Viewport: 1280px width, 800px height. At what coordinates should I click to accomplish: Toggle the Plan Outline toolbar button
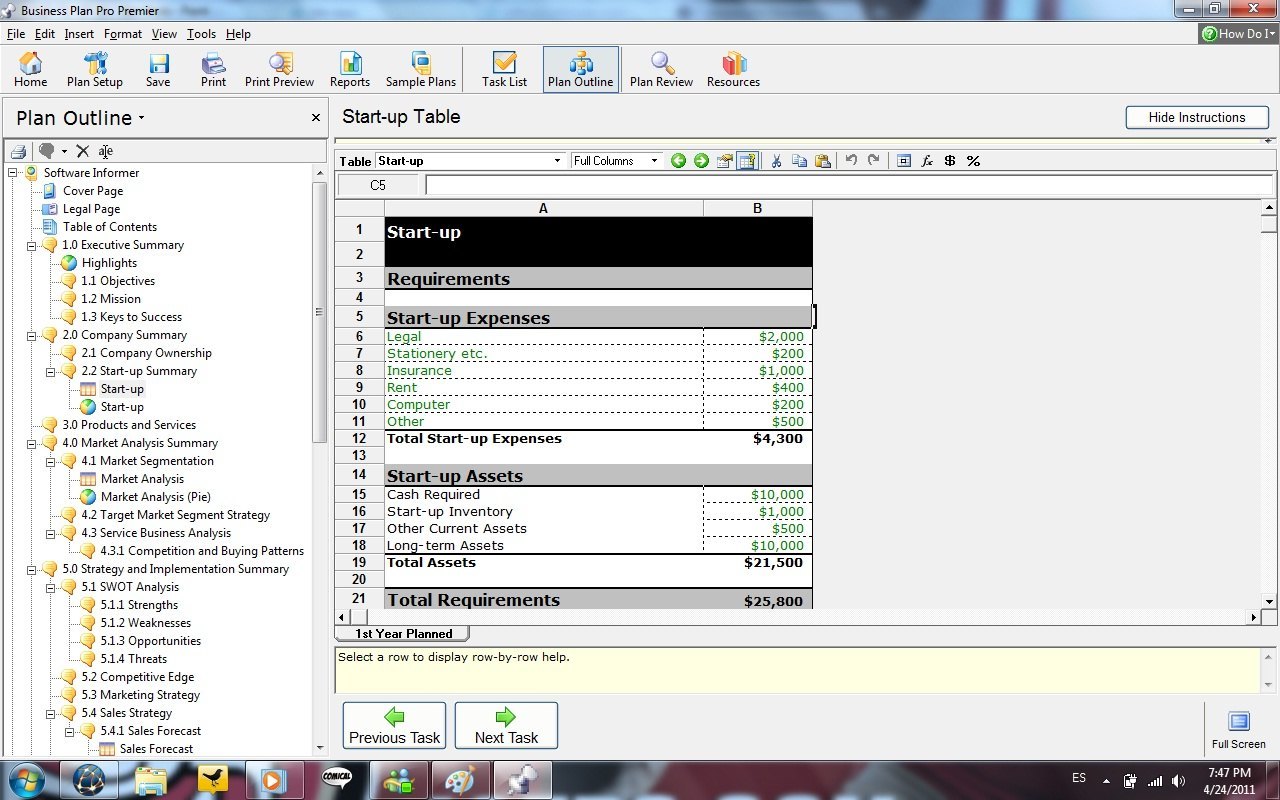(581, 70)
